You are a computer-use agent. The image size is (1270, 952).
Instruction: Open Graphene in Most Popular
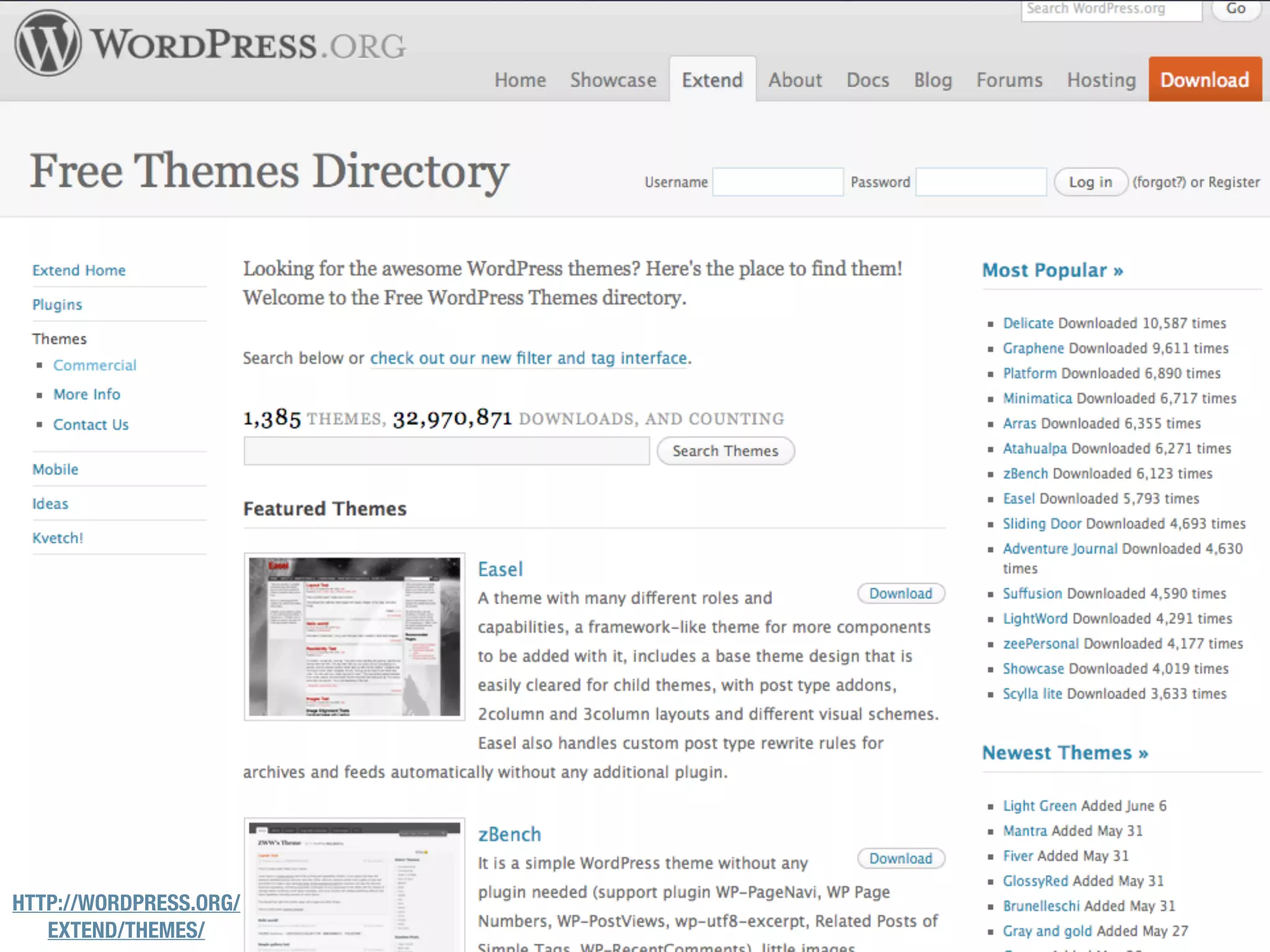pyautogui.click(x=1034, y=348)
